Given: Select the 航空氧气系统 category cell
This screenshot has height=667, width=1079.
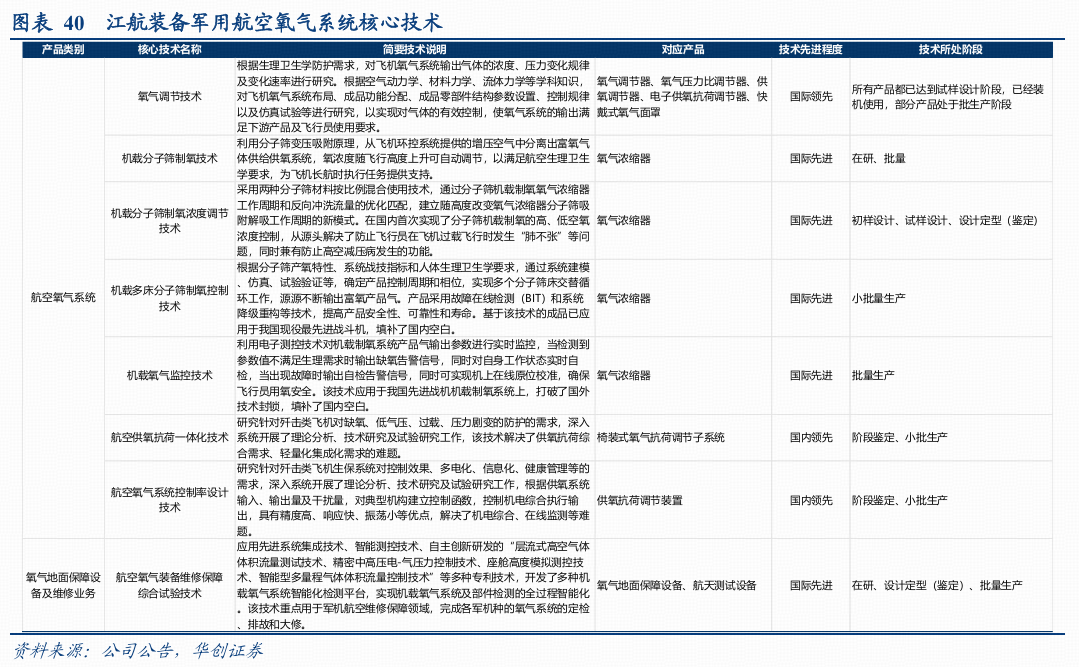Looking at the screenshot, I should 63,298.
